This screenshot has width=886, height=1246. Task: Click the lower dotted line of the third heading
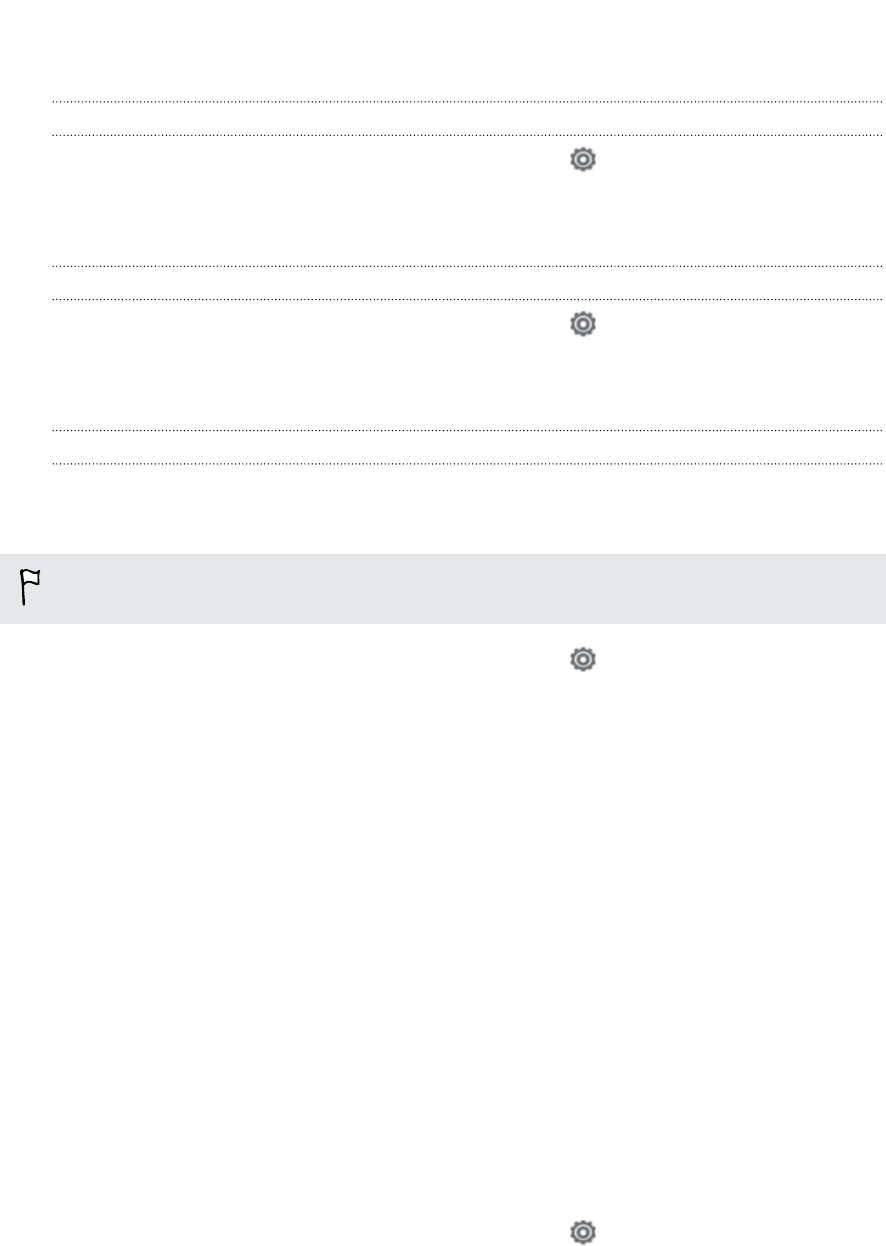tap(467, 463)
